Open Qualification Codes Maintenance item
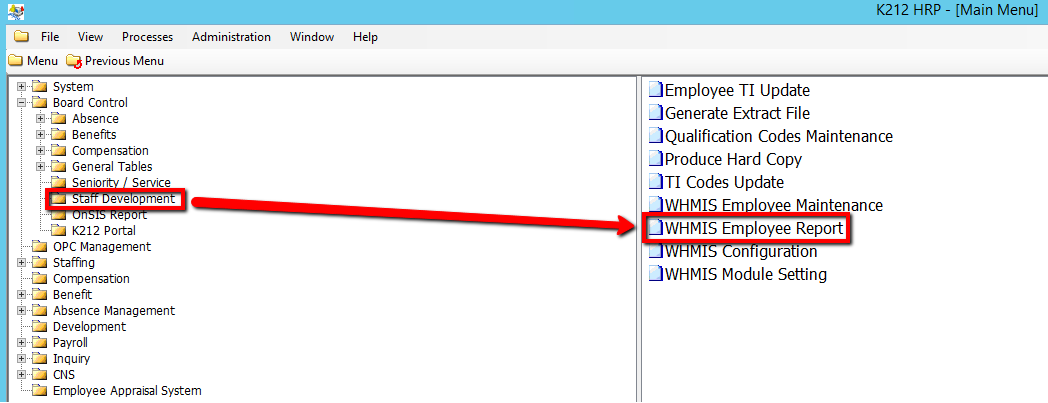The width and height of the screenshot is (1048, 403). click(x=778, y=136)
